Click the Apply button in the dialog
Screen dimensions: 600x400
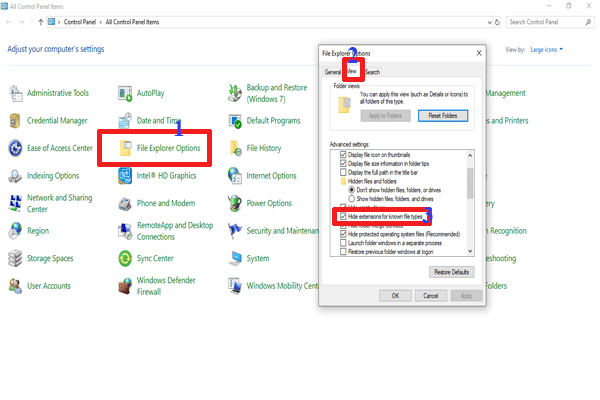(x=466, y=296)
